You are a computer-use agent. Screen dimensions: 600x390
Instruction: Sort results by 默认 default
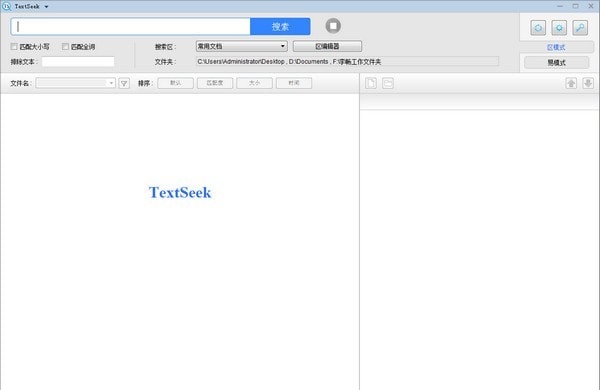tap(175, 83)
